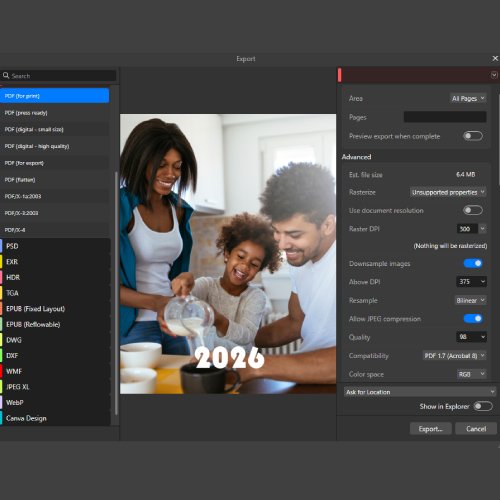The height and width of the screenshot is (500, 500).
Task: Select PDF (for export) preset
Action: [x=55, y=163]
